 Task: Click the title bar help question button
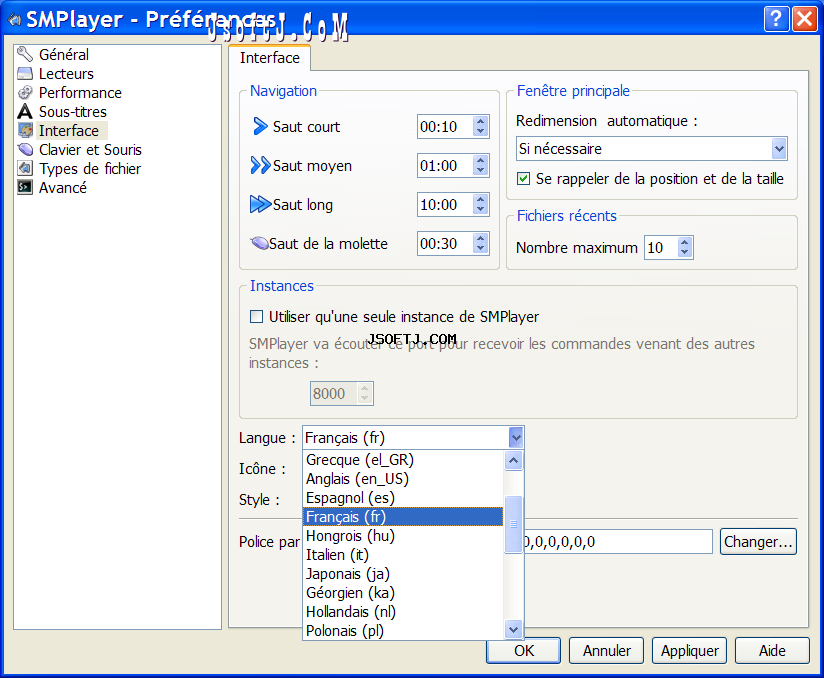pyautogui.click(x=776, y=19)
